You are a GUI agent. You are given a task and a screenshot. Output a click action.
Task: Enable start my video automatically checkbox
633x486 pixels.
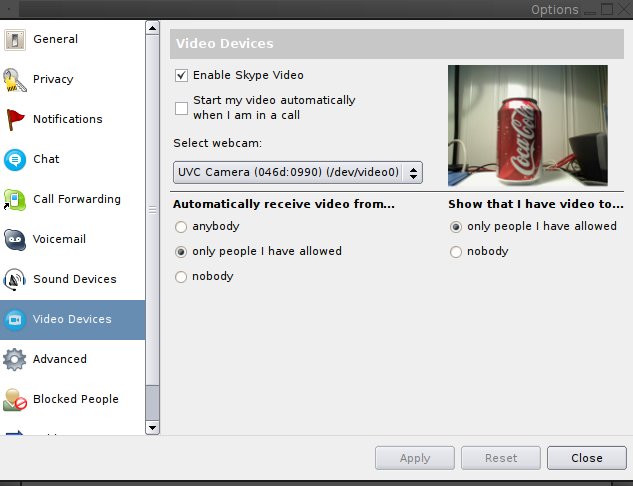point(181,108)
